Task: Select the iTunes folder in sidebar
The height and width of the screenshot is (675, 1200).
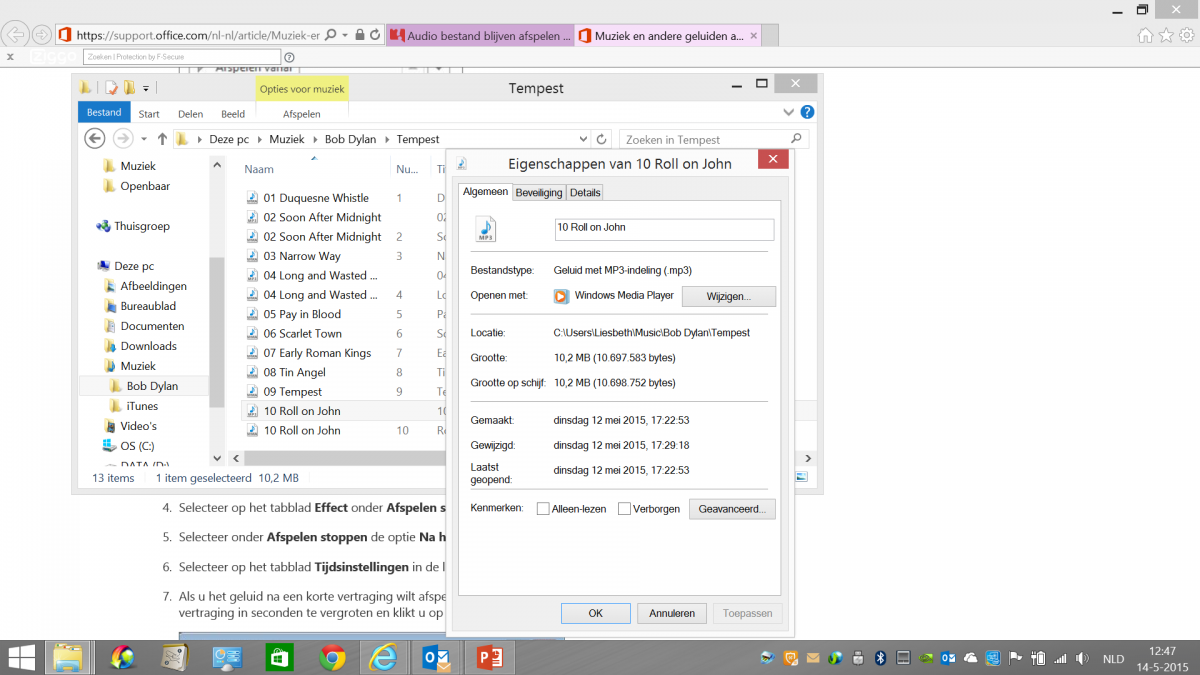Action: point(141,406)
